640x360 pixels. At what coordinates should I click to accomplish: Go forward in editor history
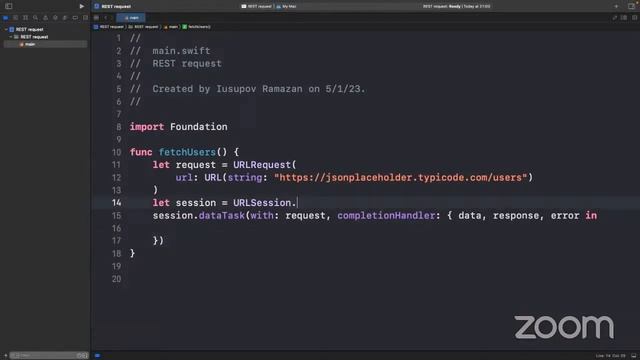coord(111,18)
